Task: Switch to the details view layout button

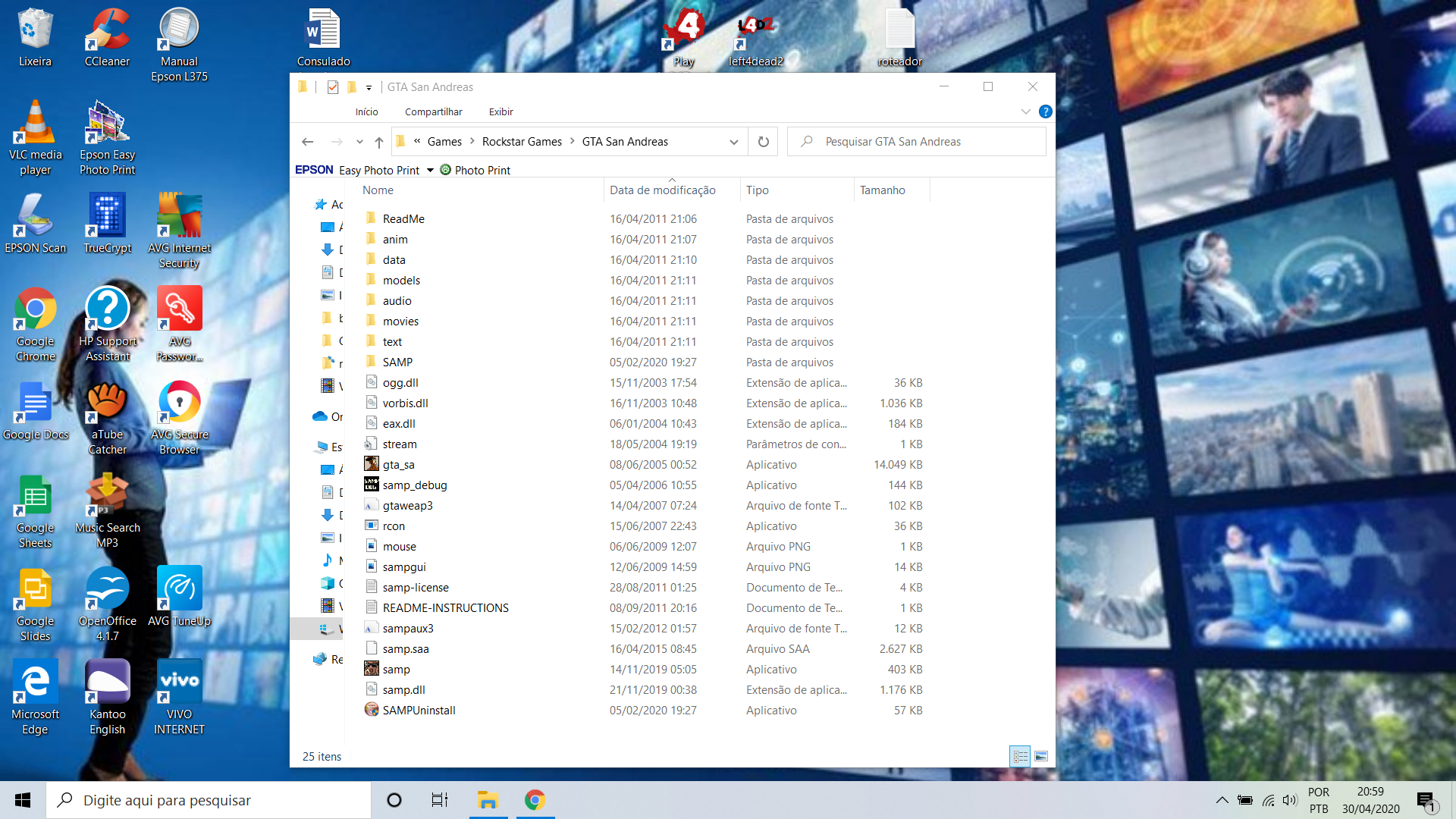Action: (1020, 756)
